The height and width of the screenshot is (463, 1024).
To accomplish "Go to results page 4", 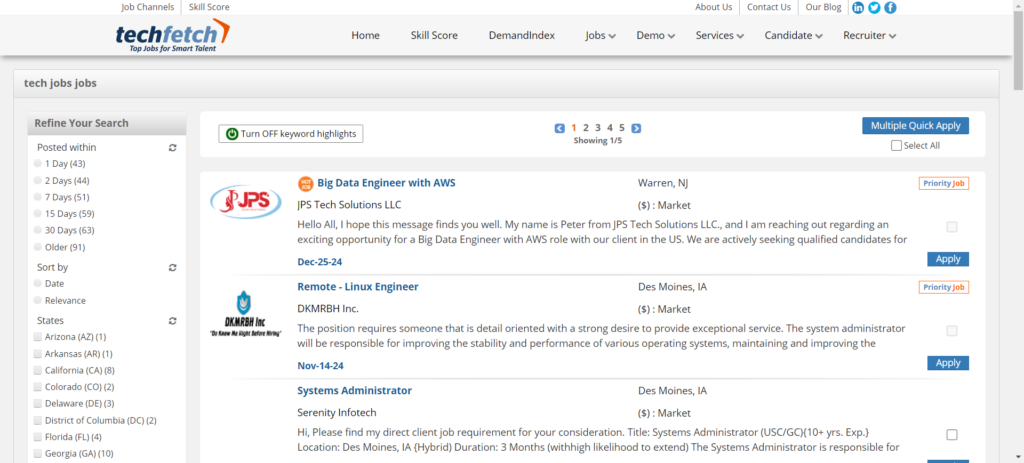I will [x=610, y=128].
